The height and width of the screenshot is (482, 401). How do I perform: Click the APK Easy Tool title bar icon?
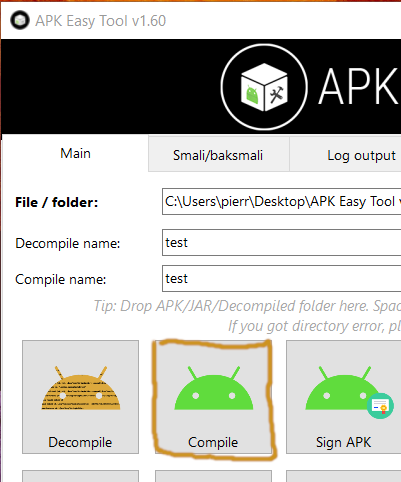(20, 20)
